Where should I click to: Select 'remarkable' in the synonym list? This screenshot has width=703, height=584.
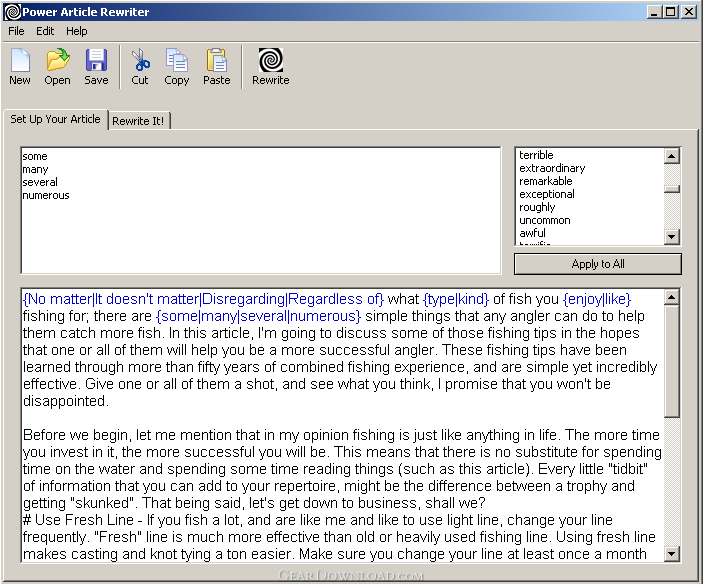[546, 181]
